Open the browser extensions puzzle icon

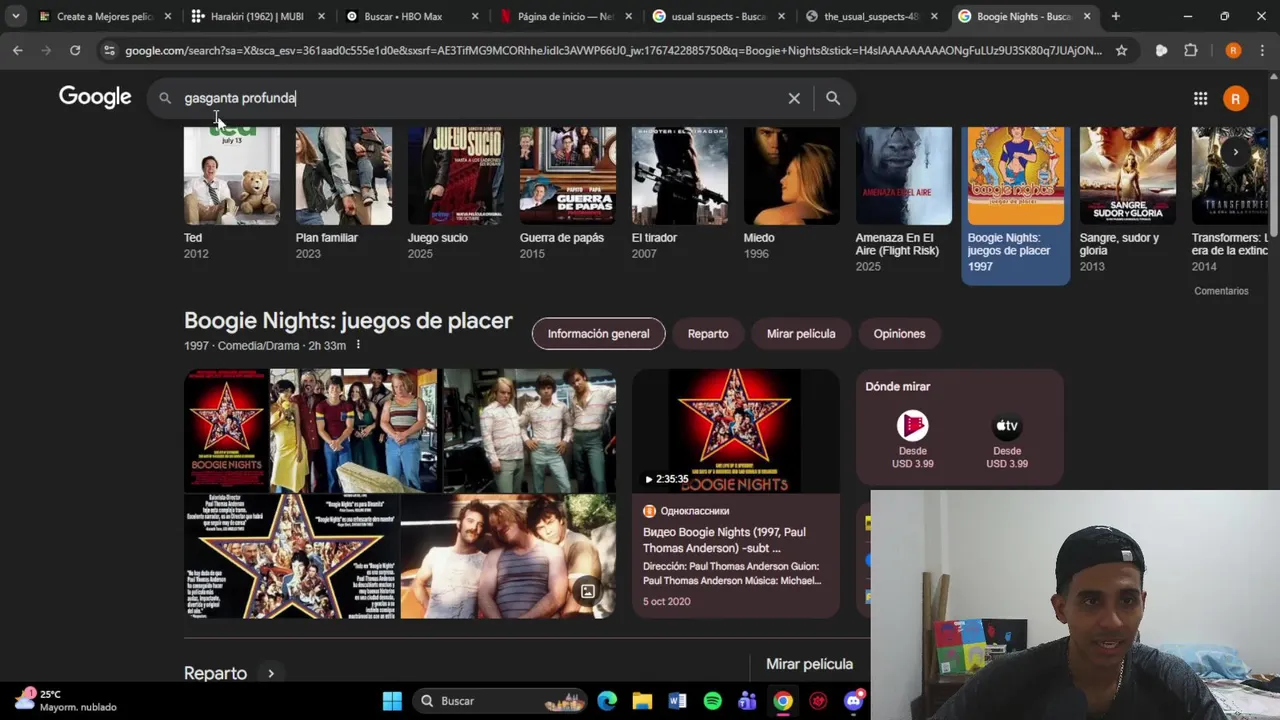point(1190,50)
